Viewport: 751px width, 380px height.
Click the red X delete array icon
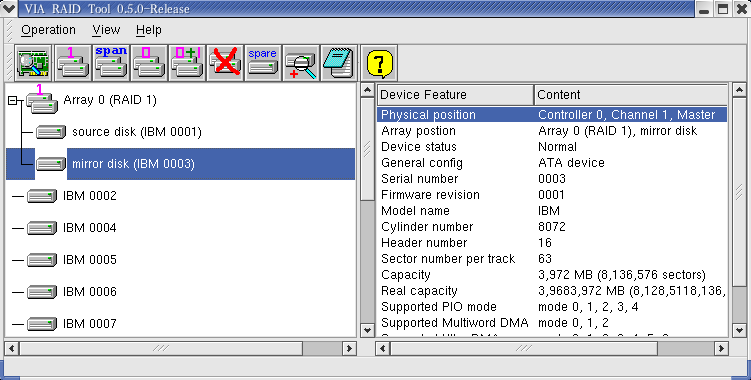pyautogui.click(x=225, y=63)
